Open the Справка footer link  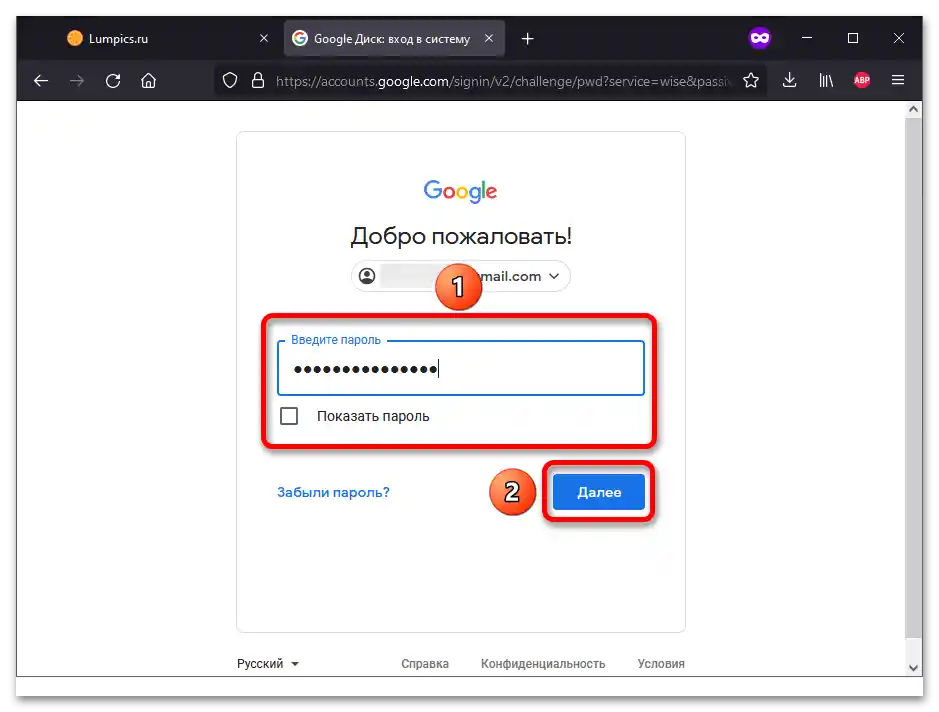(425, 663)
